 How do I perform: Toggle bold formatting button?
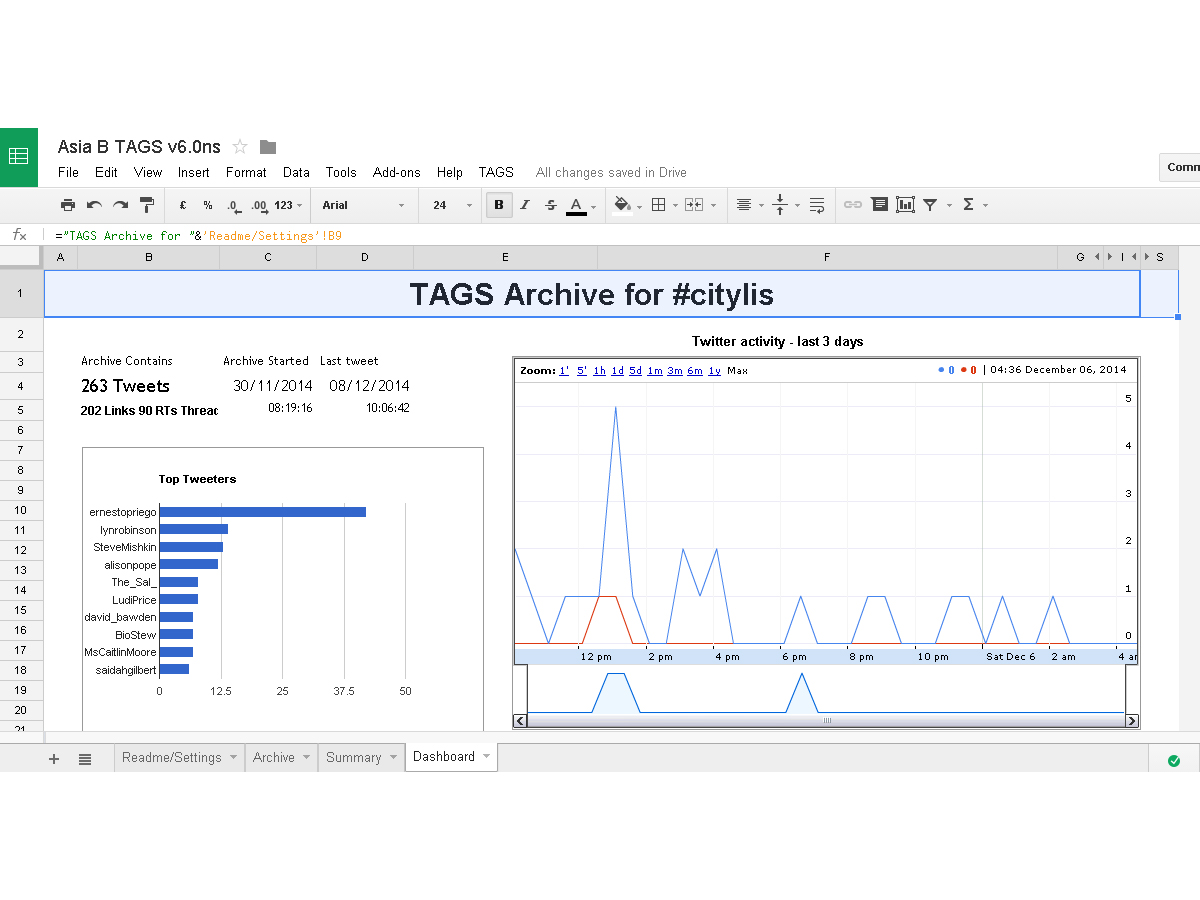[x=499, y=205]
